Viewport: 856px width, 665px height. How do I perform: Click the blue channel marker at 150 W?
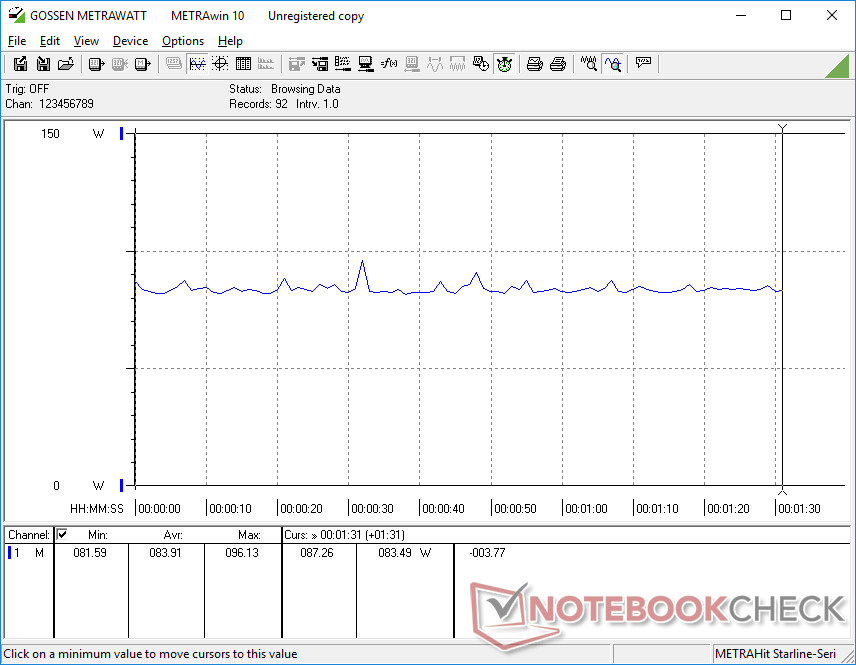(x=122, y=133)
